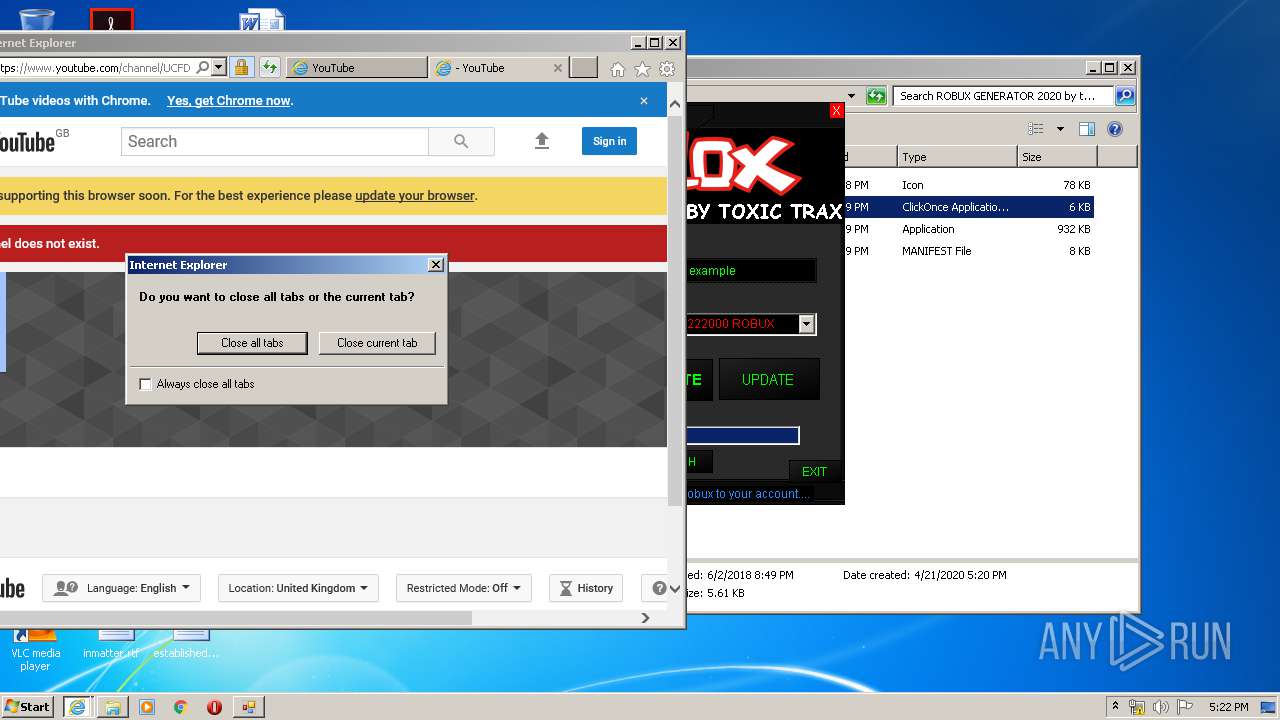This screenshot has height=720, width=1280.
Task: Click the security lock icon in address bar
Action: pyautogui.click(x=241, y=67)
